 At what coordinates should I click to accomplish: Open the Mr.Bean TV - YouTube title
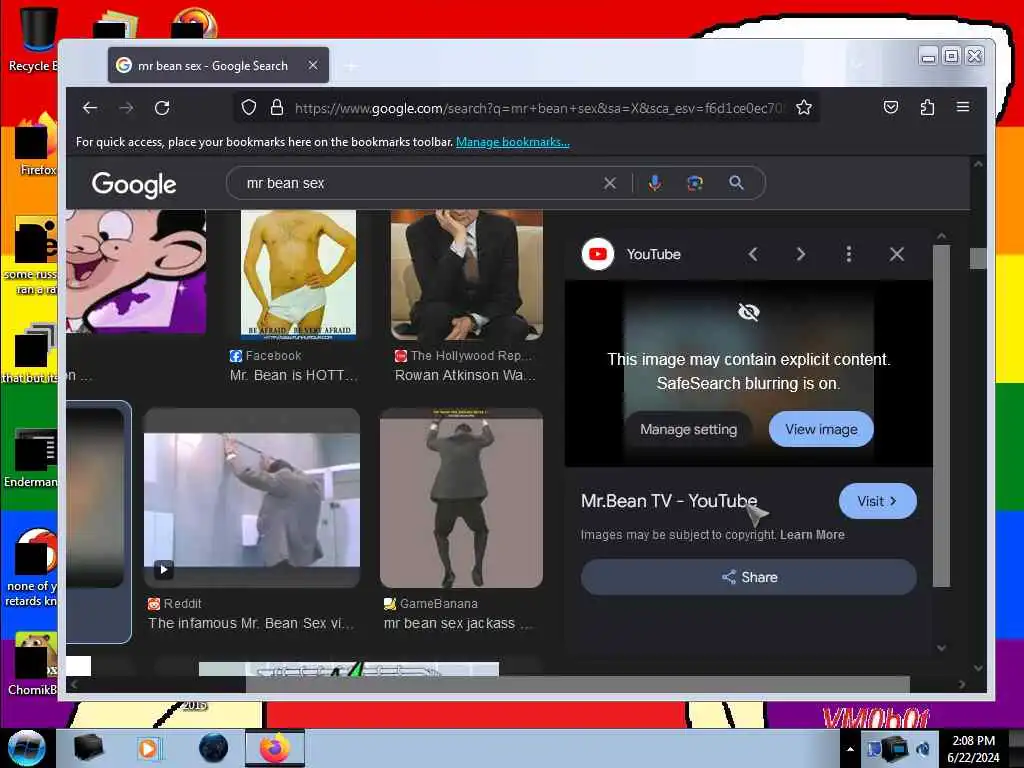[x=669, y=501]
